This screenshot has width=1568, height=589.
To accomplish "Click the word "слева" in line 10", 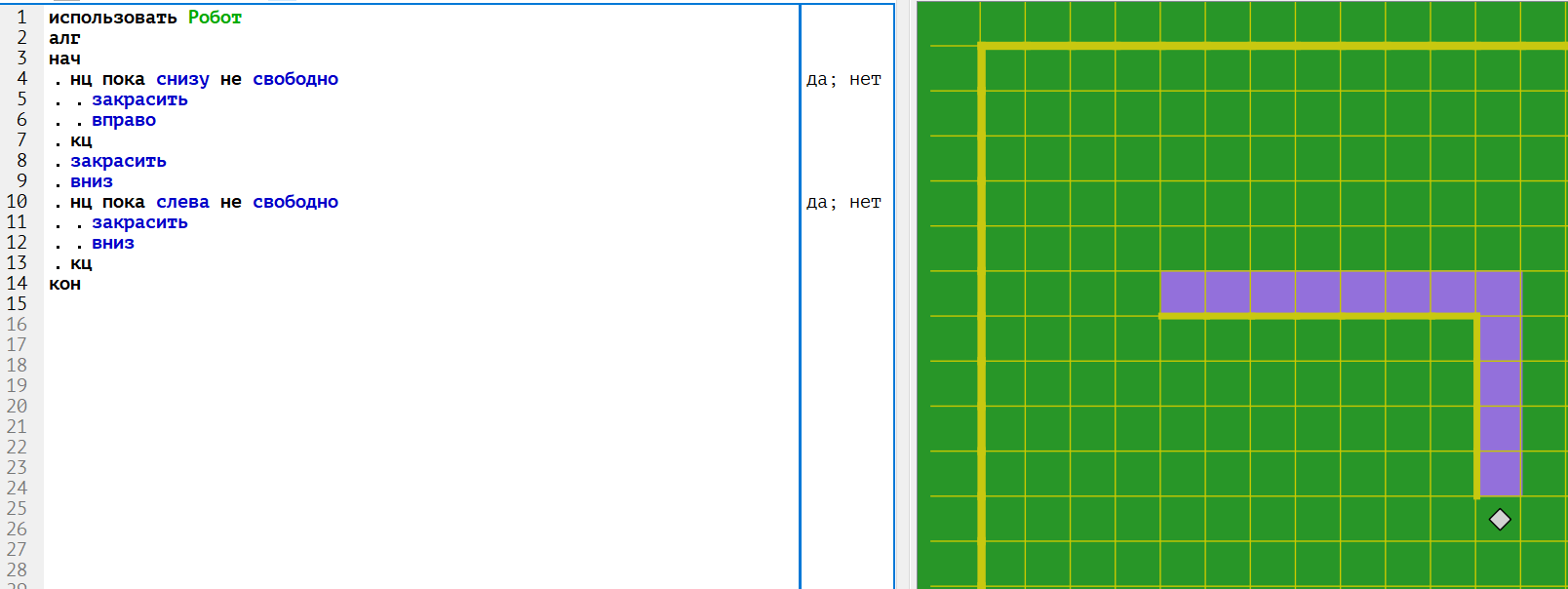I will point(182,202).
